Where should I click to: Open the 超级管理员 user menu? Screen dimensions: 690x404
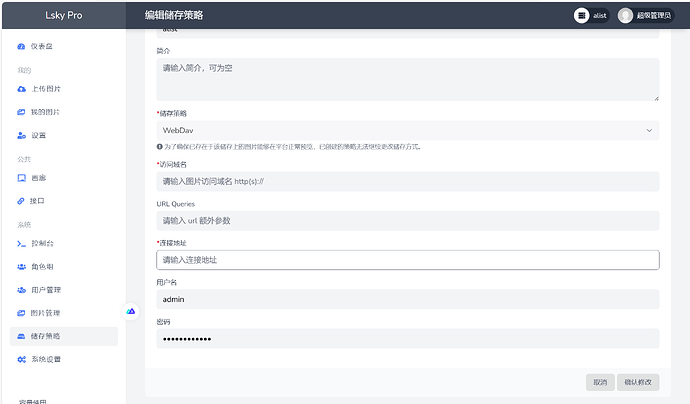coord(645,15)
